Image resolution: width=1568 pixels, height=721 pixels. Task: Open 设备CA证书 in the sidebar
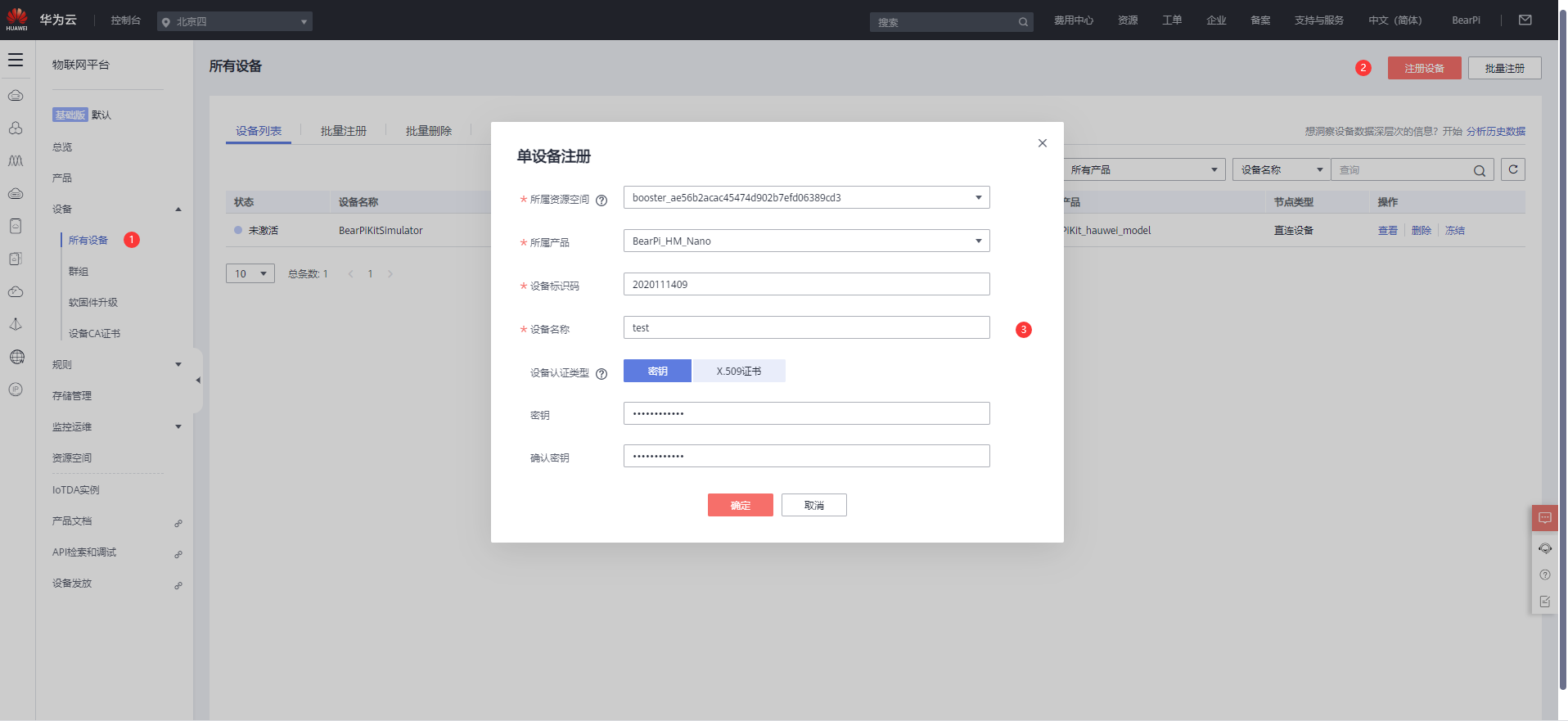[94, 334]
